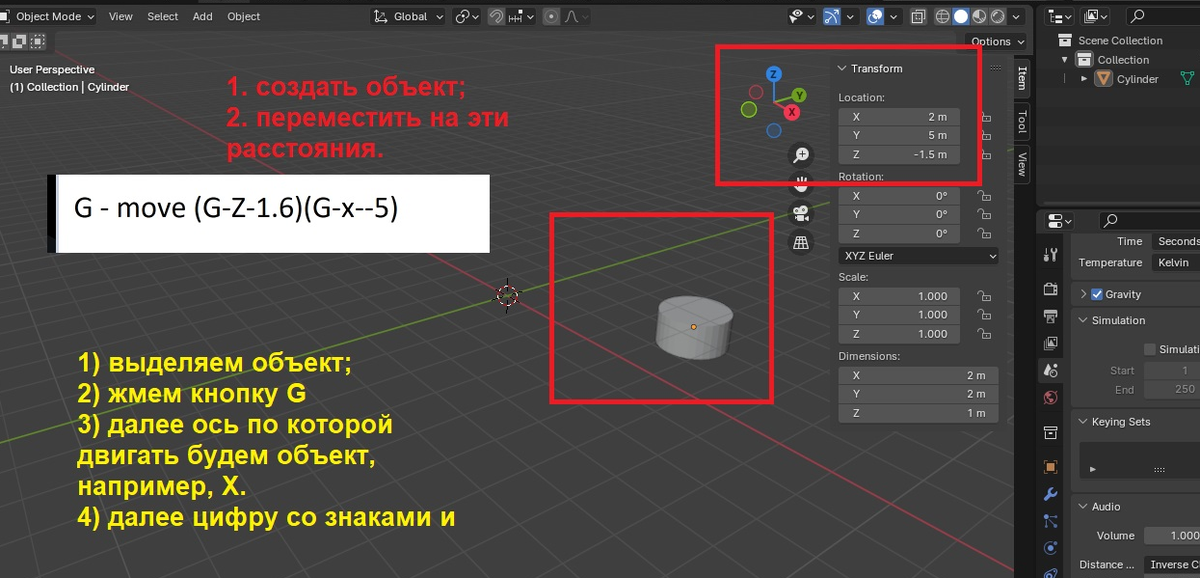Image resolution: width=1200 pixels, height=578 pixels.
Task: Open the Object Mode dropdown
Action: point(48,16)
